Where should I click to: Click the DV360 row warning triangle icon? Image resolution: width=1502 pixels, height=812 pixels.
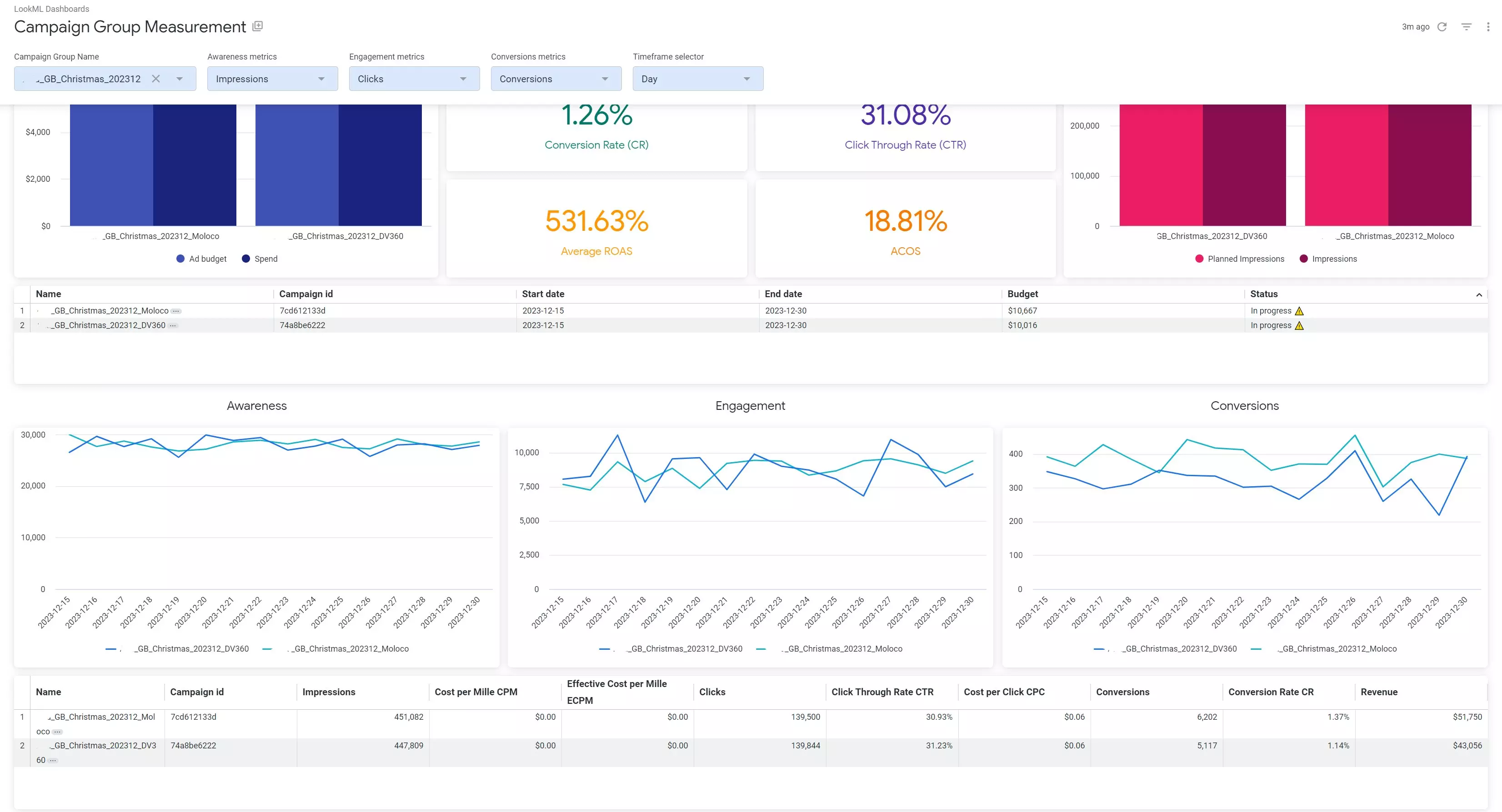(x=1299, y=326)
